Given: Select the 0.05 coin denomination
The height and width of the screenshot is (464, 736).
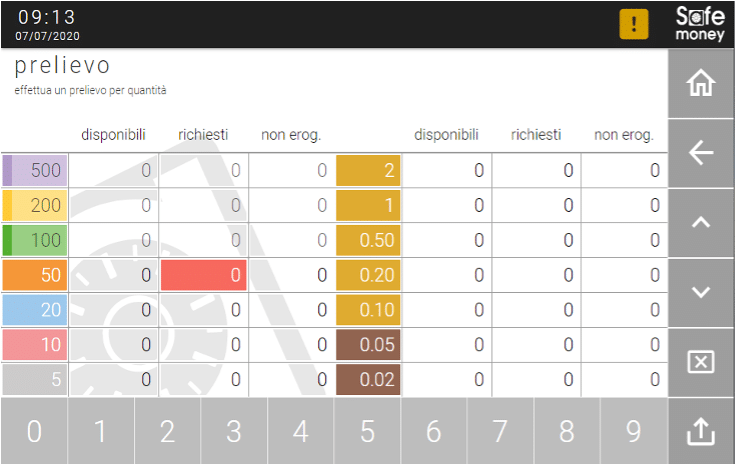Looking at the screenshot, I should (x=368, y=345).
